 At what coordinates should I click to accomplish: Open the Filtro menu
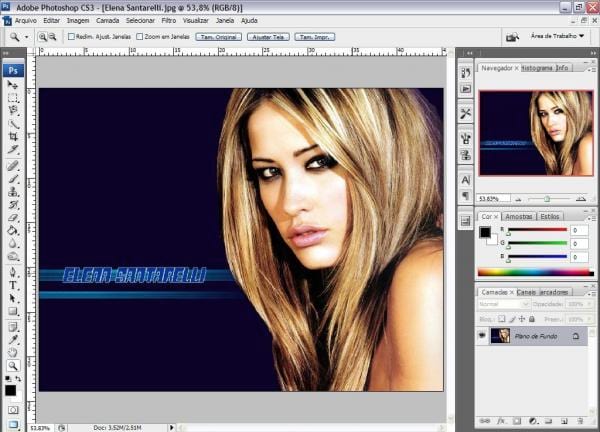pos(168,21)
